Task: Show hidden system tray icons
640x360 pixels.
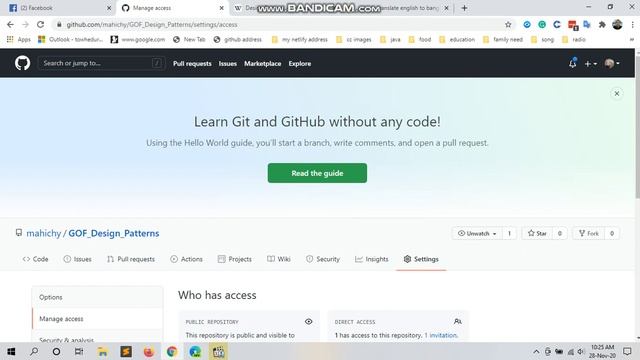Action: 536,352
